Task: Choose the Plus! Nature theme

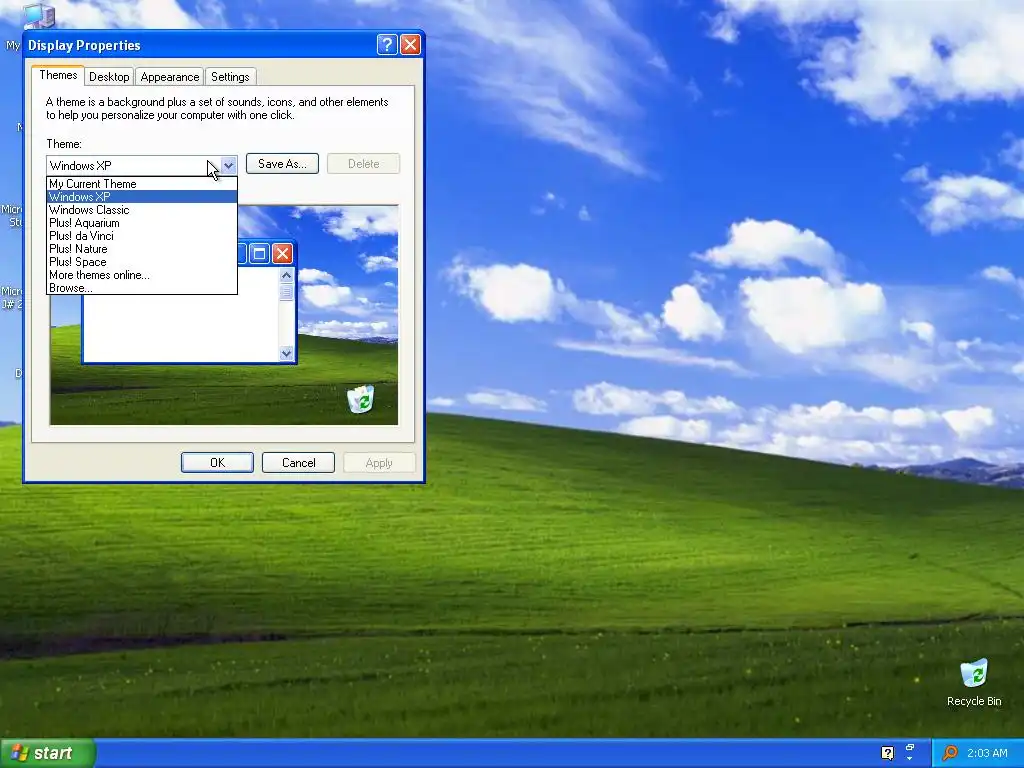Action: pos(142,249)
